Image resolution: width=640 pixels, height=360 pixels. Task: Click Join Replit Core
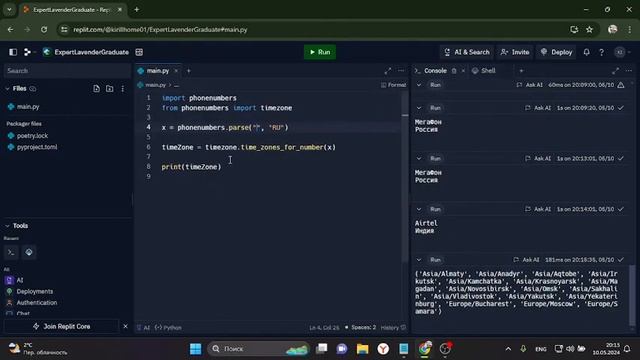tap(62, 327)
